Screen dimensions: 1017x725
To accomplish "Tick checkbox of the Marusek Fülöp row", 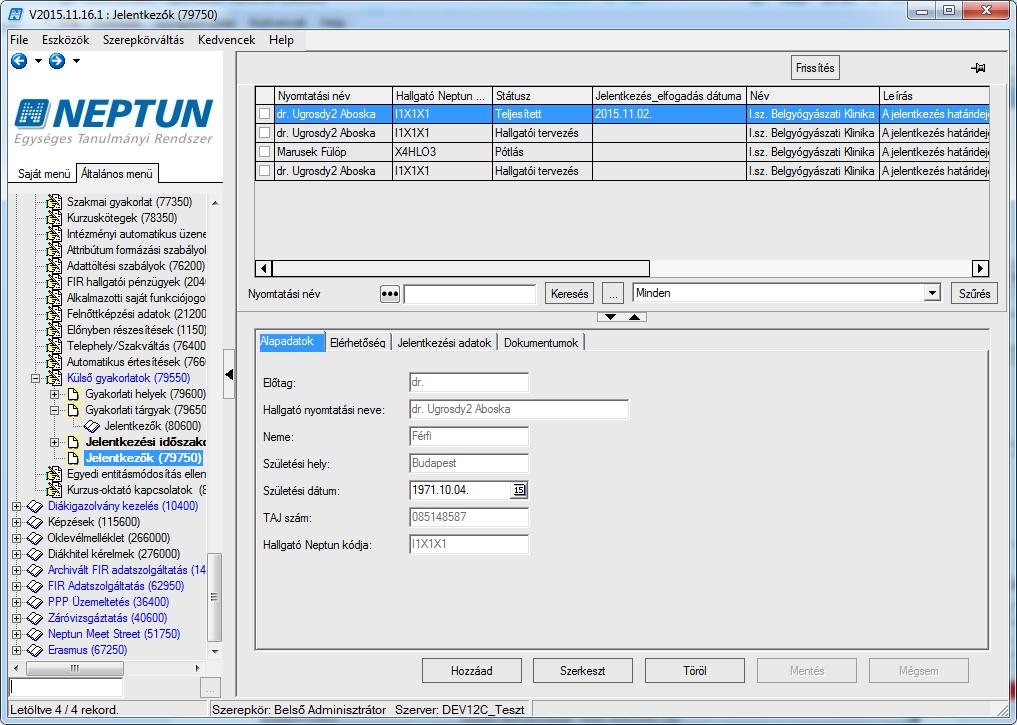I will (264, 152).
